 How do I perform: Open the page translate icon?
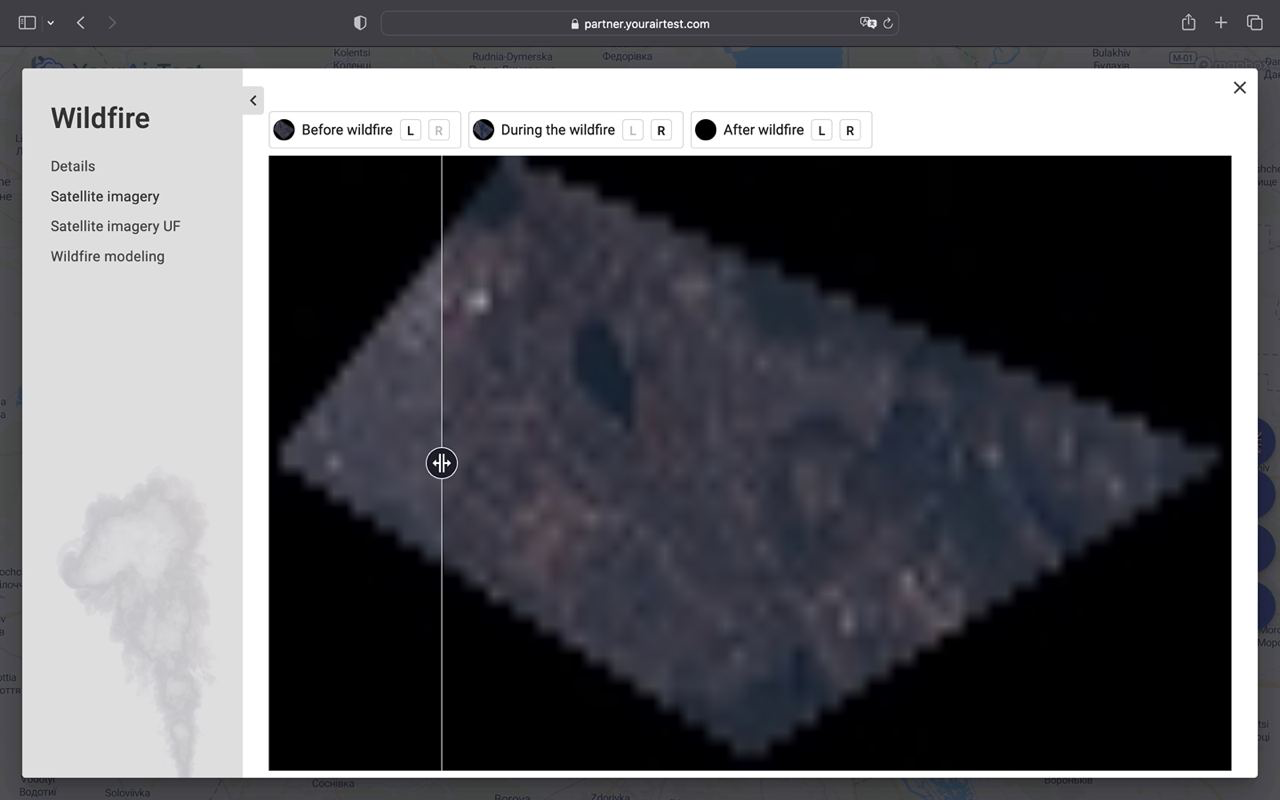pos(867,23)
